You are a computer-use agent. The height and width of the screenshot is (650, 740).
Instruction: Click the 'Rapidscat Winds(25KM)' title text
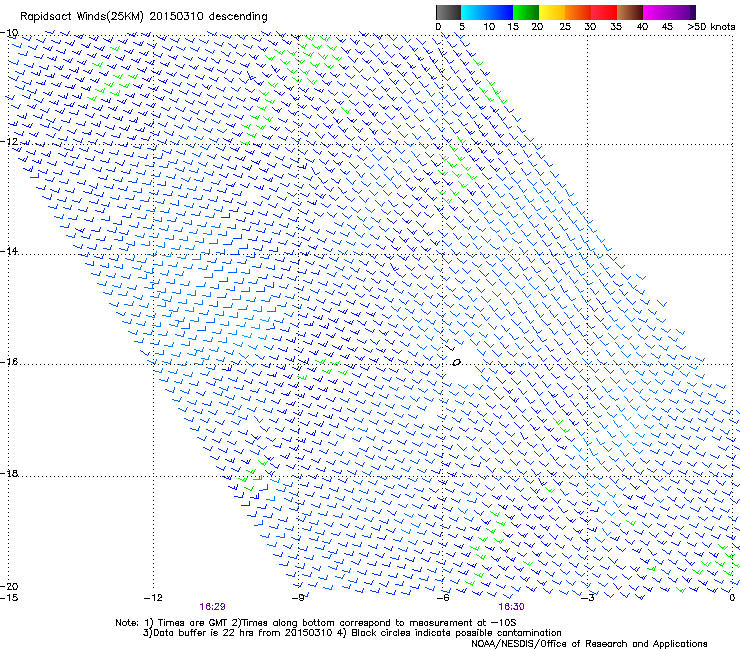pyautogui.click(x=82, y=17)
